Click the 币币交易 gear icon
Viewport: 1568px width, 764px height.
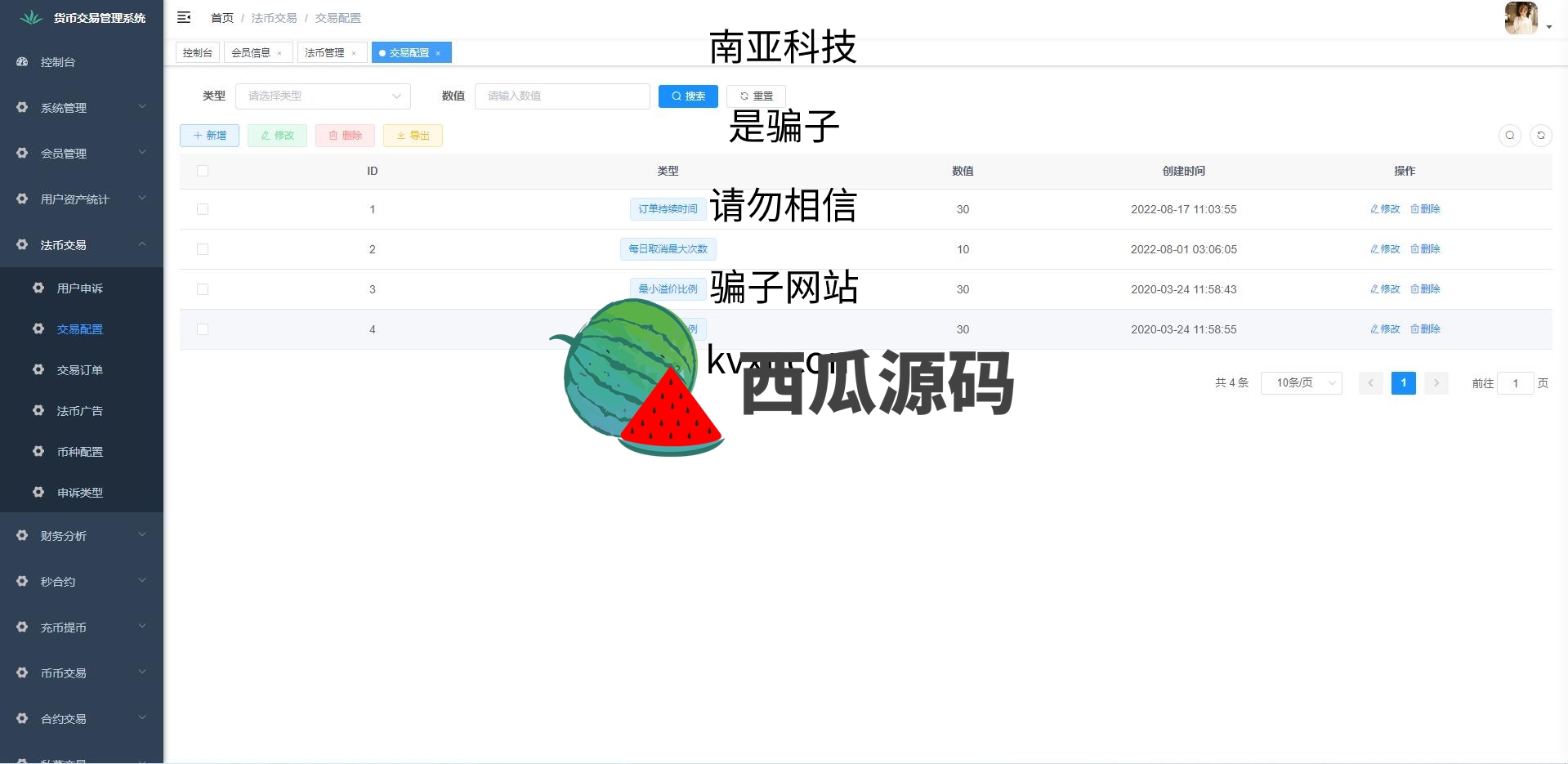22,672
